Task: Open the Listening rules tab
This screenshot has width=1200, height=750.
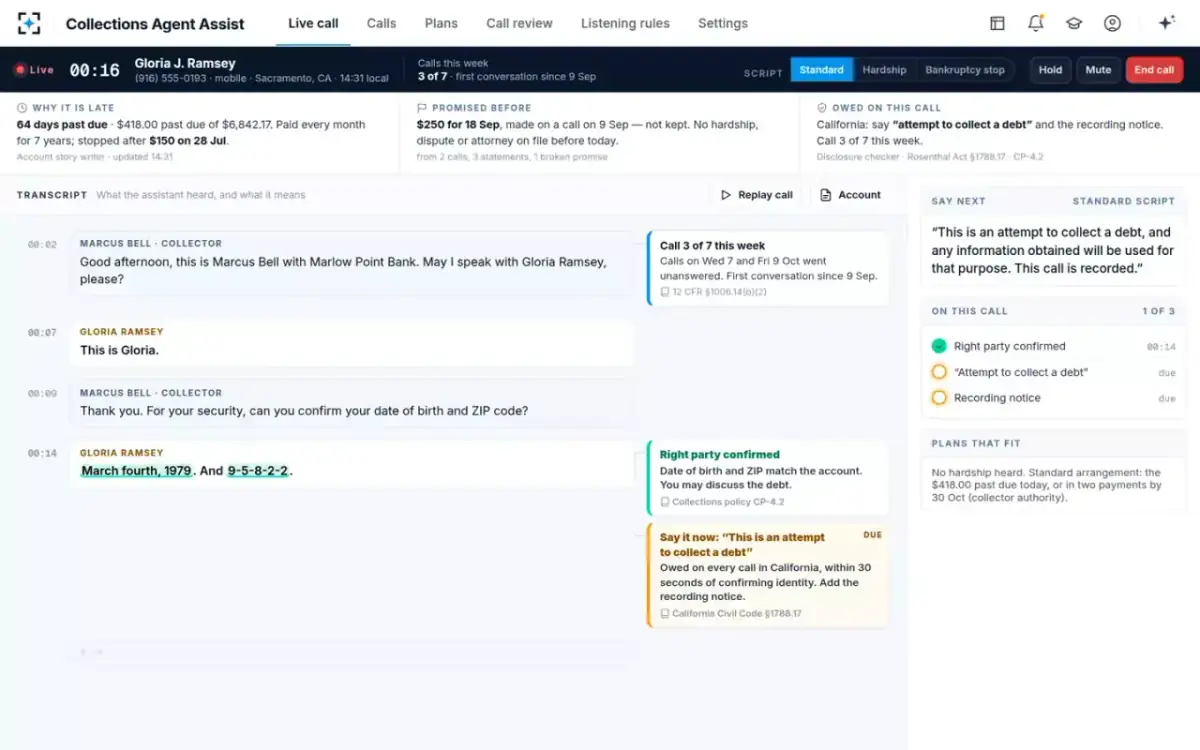Action: point(625,23)
